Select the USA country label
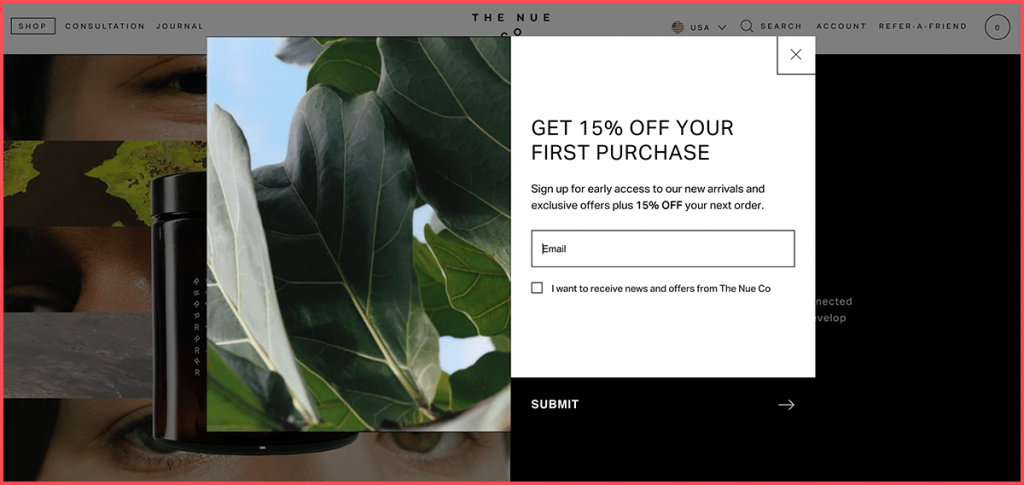The image size is (1024, 485). point(700,27)
